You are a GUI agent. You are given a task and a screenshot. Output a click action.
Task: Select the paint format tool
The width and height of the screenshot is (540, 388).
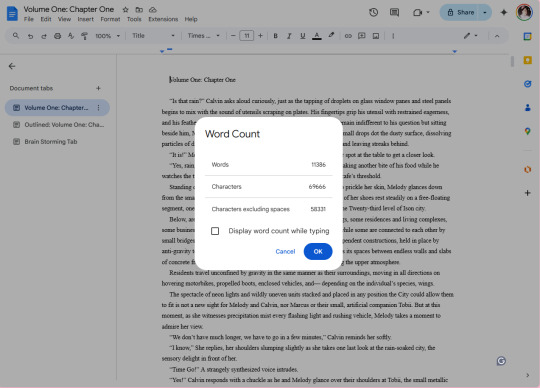(x=84, y=36)
